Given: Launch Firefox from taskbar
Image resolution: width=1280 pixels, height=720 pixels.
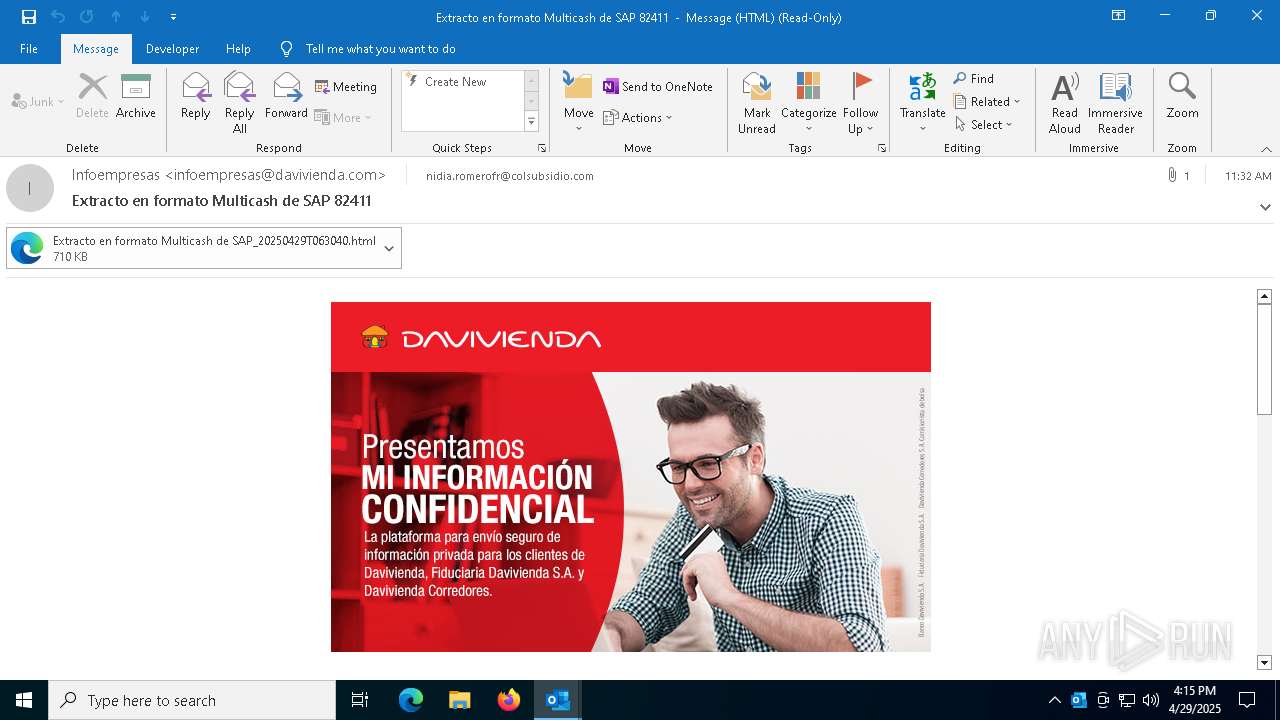Looking at the screenshot, I should 509,700.
